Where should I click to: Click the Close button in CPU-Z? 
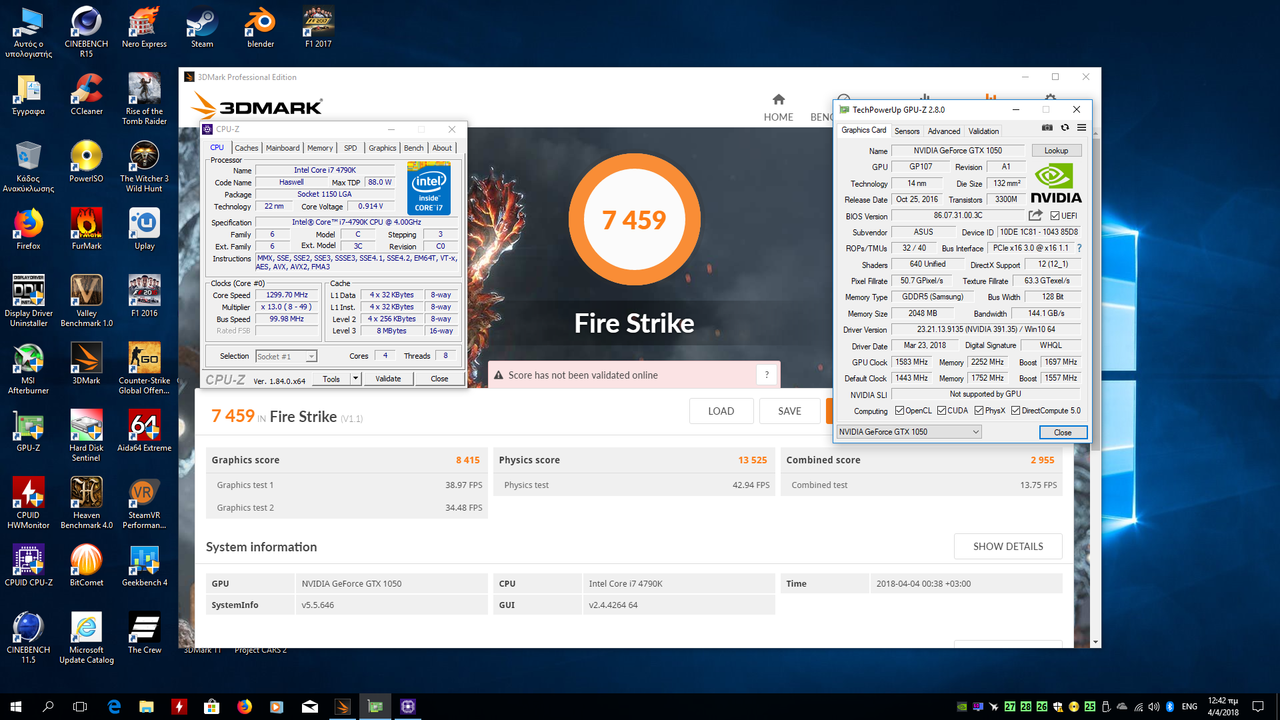(x=439, y=379)
